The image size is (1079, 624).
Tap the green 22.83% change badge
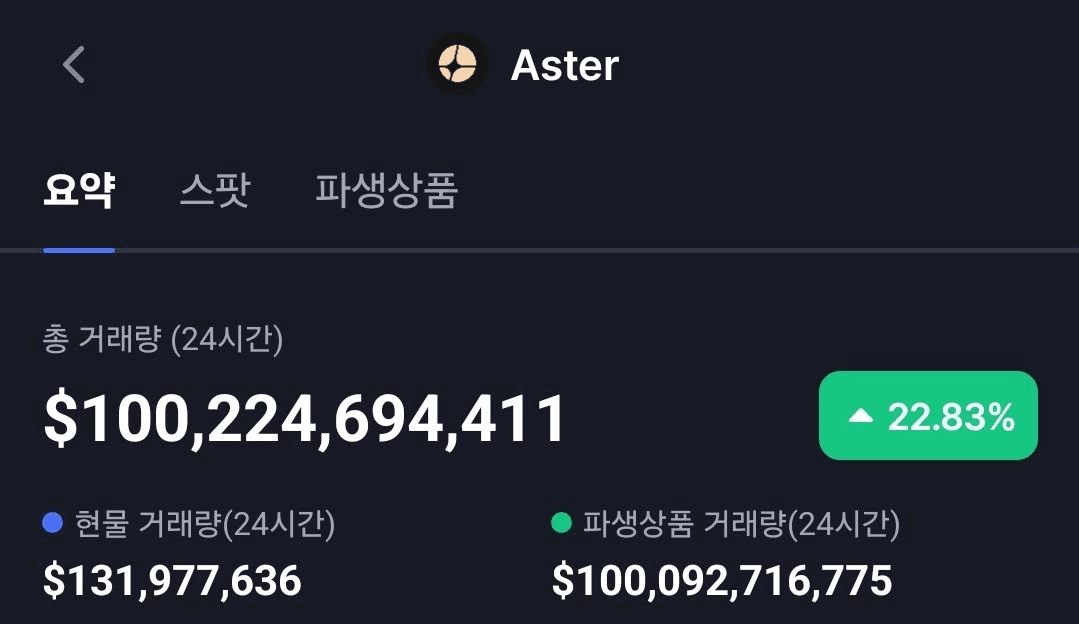click(x=928, y=416)
